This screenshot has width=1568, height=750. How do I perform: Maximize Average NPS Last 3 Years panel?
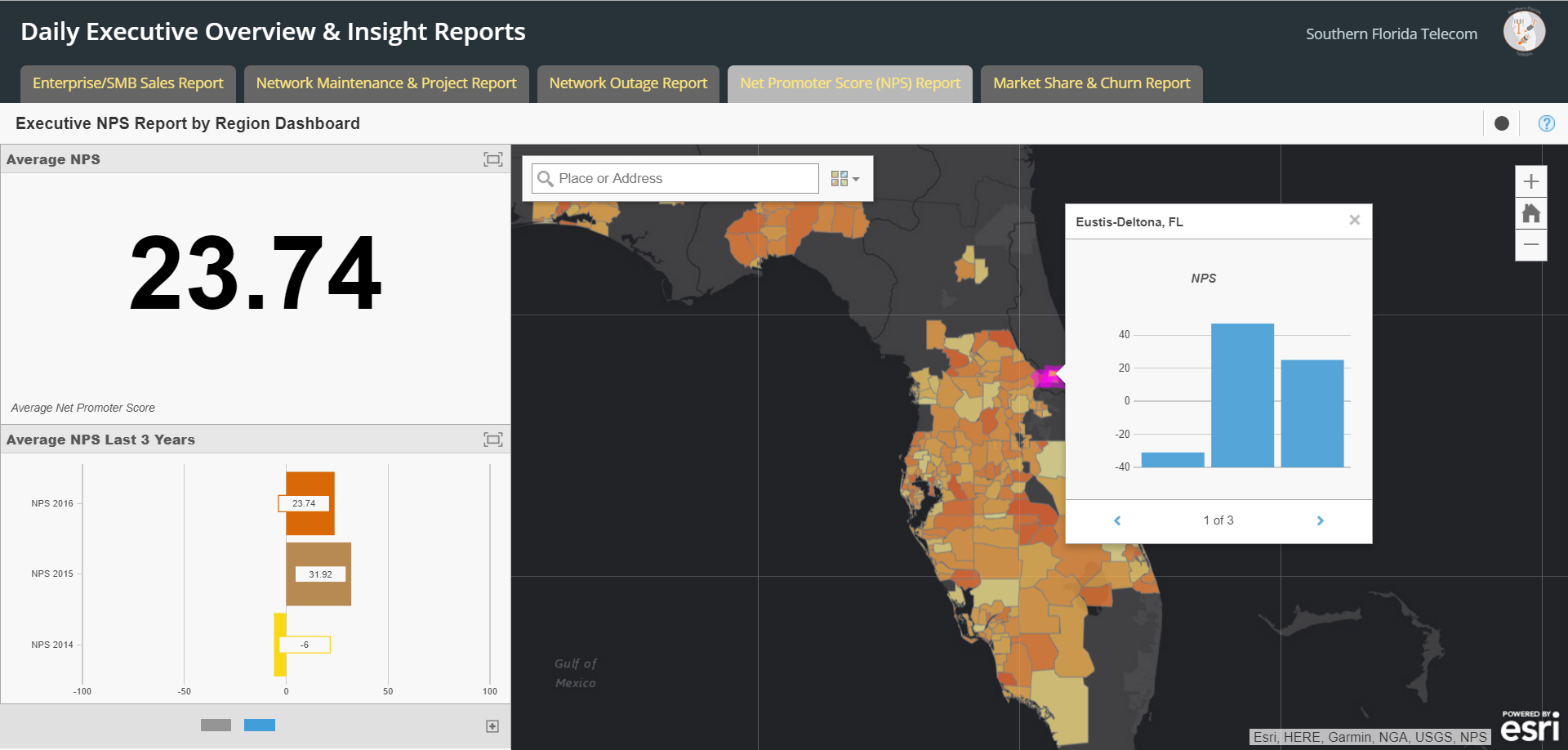pyautogui.click(x=492, y=440)
